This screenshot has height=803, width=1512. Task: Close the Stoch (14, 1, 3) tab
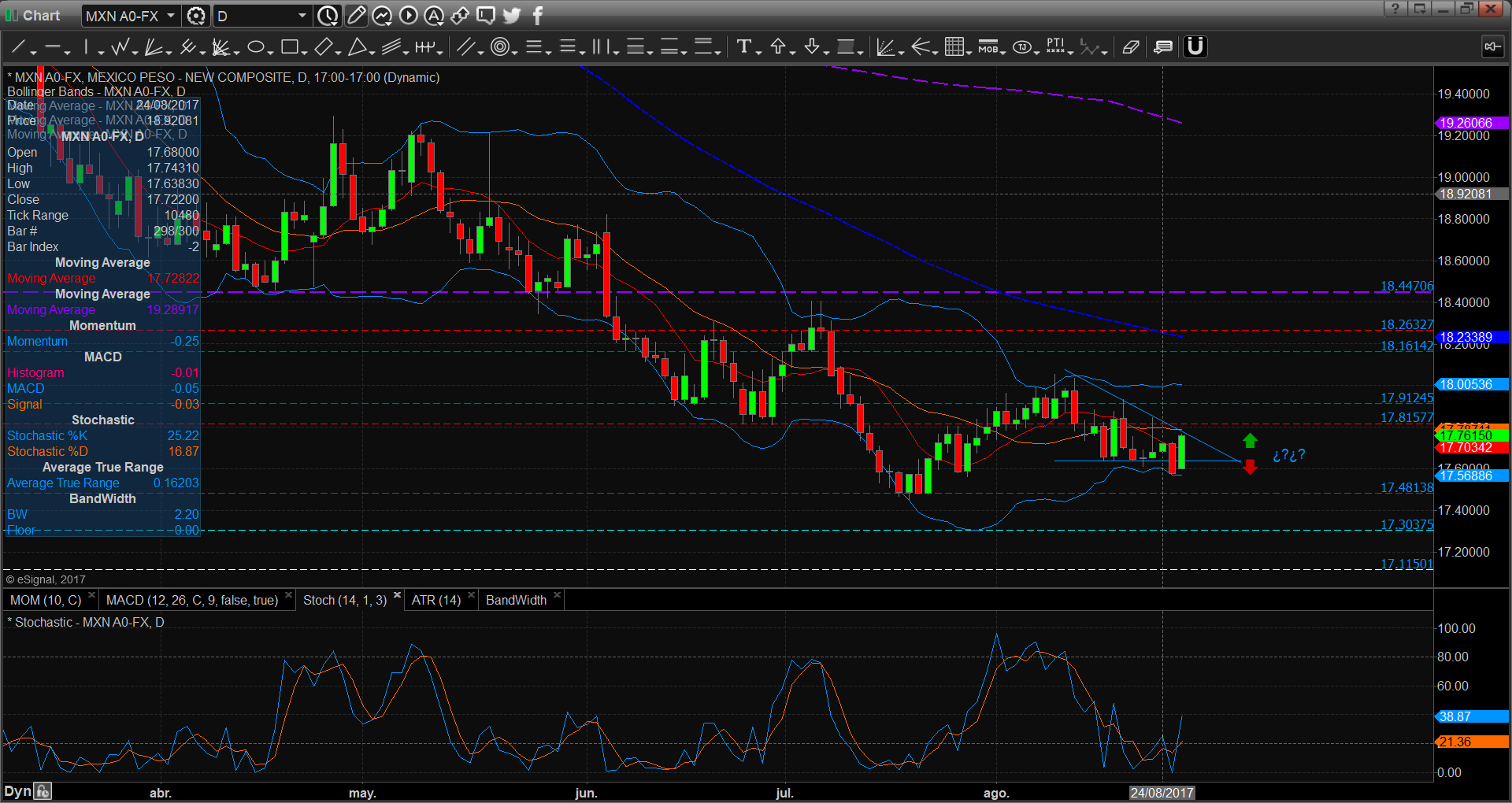click(397, 595)
